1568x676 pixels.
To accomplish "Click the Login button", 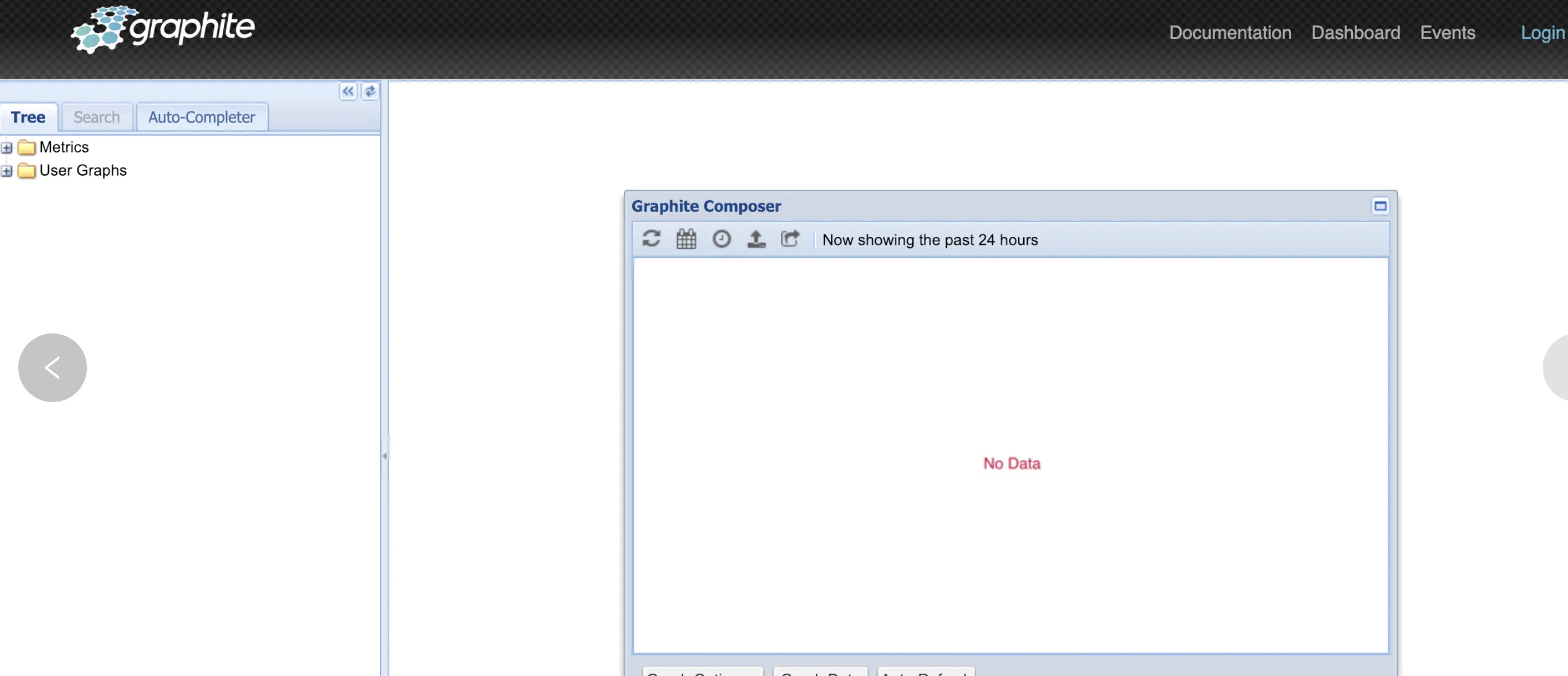I will point(1544,31).
